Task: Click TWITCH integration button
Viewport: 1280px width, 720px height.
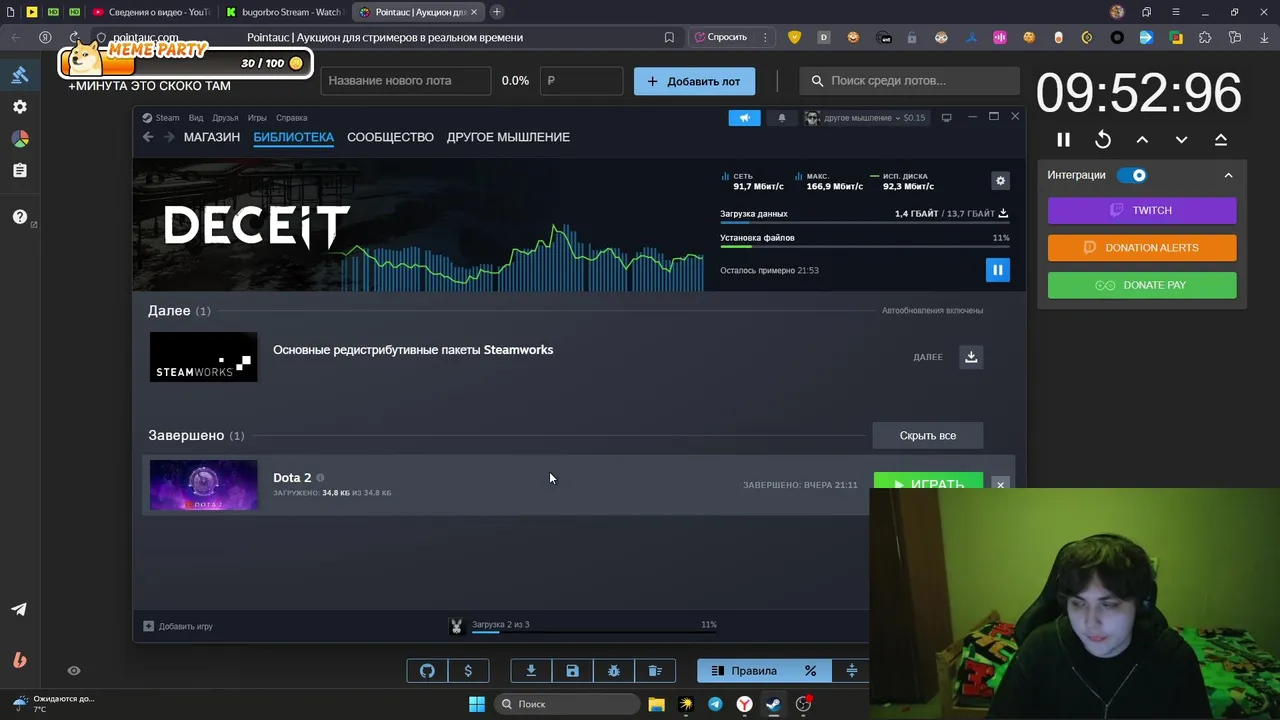Action: (x=1142, y=211)
